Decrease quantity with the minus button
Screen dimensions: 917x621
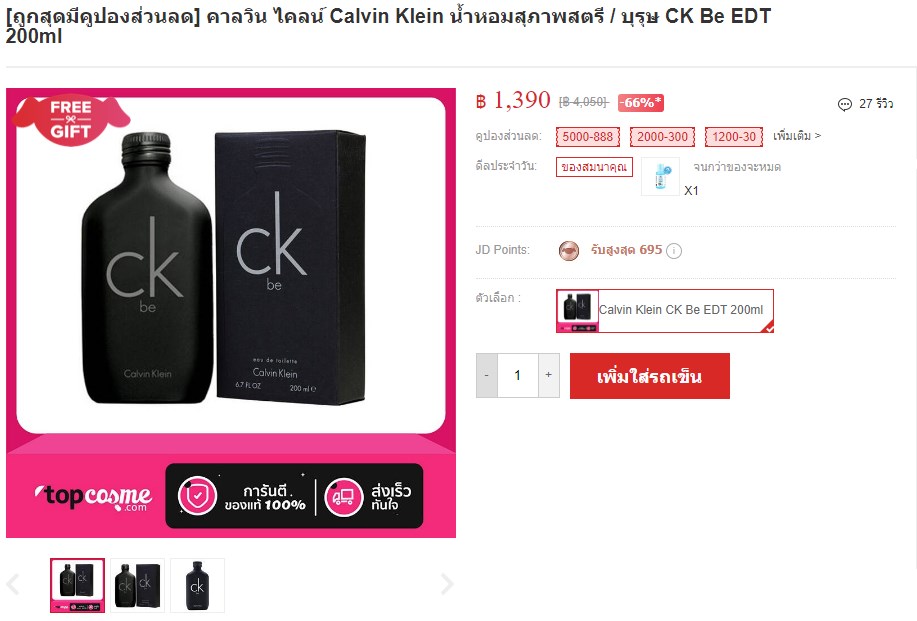pyautogui.click(x=487, y=375)
